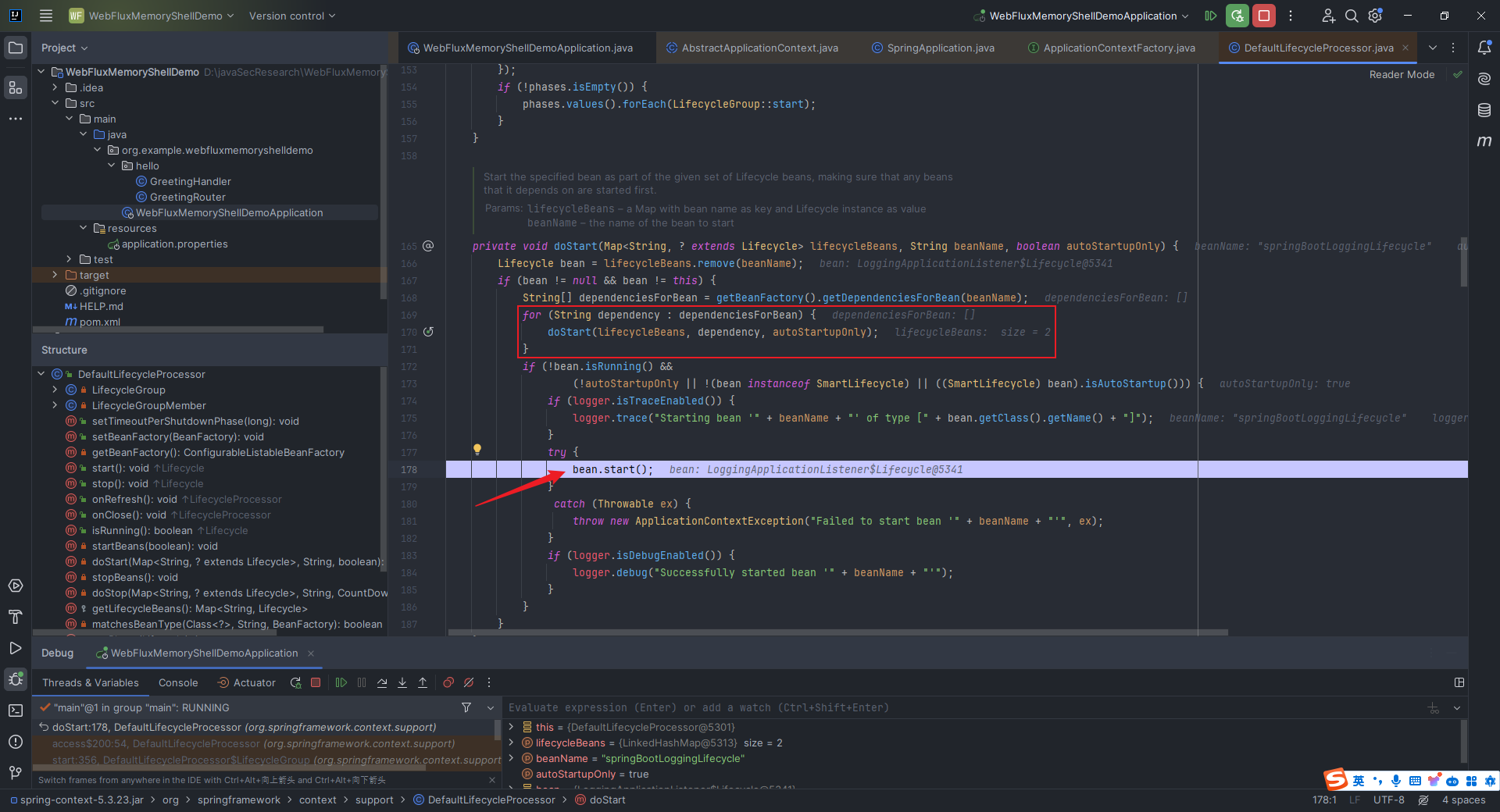Click Step Into in debug toolbar
This screenshot has width=1500, height=812.
(x=402, y=682)
